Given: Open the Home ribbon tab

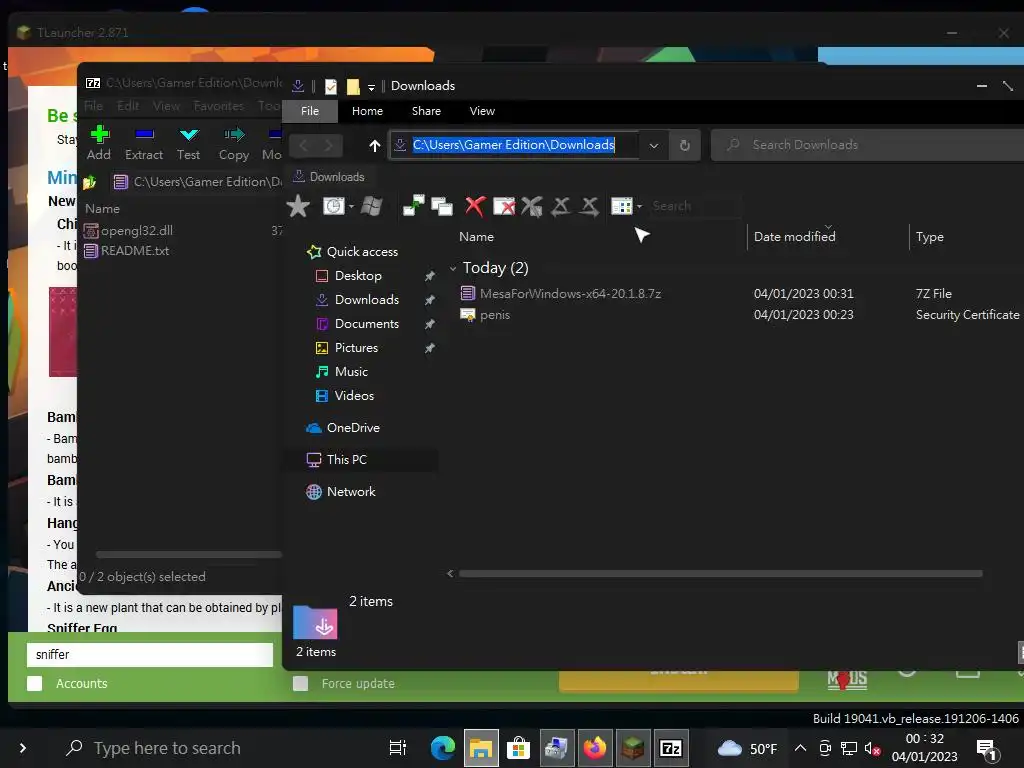Looking at the screenshot, I should 368,111.
